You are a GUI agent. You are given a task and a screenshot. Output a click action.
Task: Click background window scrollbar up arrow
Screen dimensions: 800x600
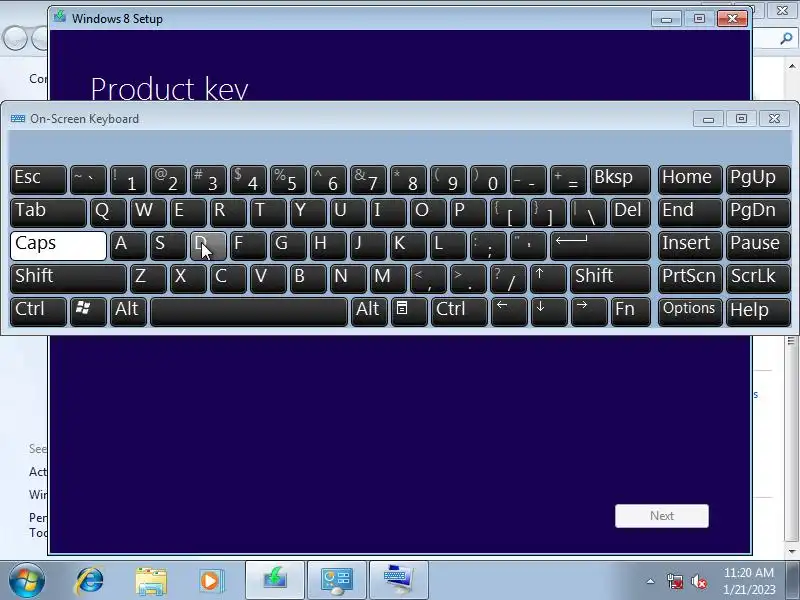pyautogui.click(x=792, y=66)
